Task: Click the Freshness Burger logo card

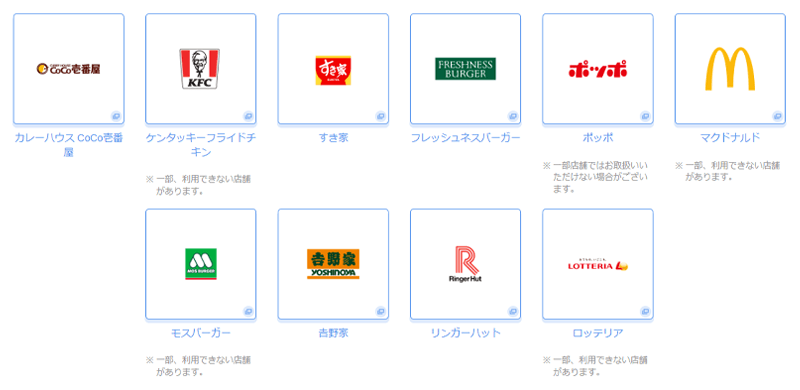Action: point(465,69)
